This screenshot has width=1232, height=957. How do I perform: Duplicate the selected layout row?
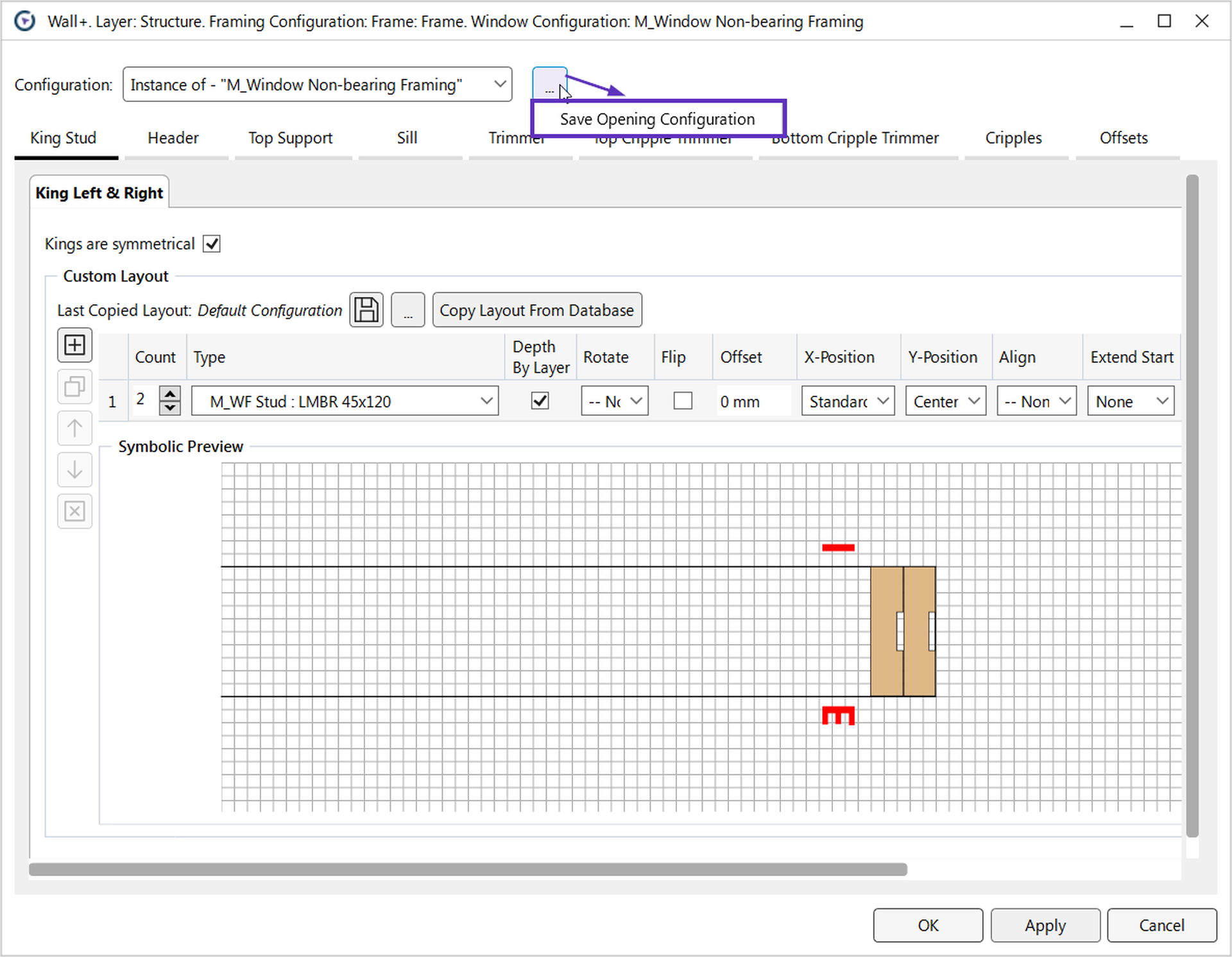click(74, 386)
